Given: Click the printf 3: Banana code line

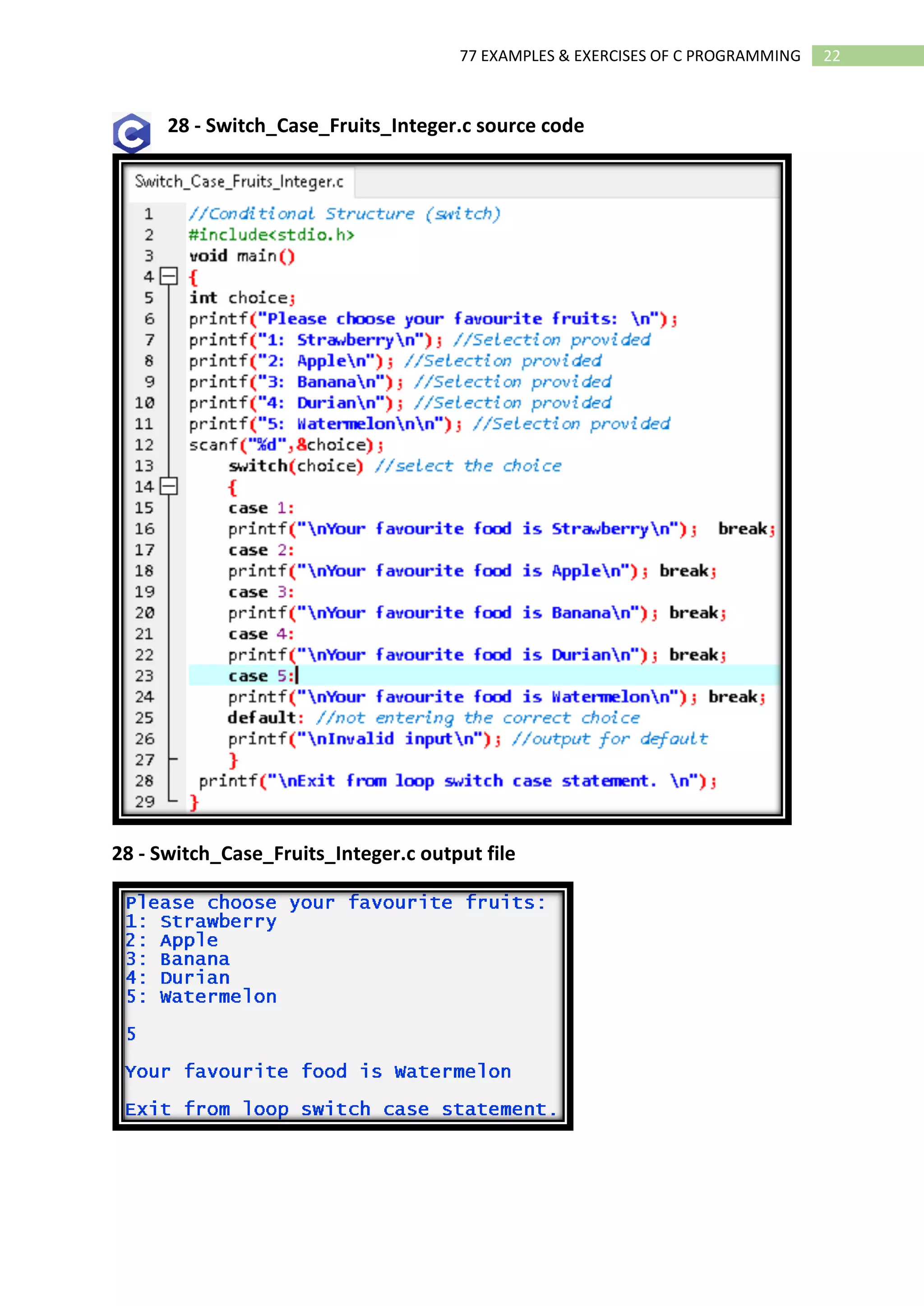Looking at the screenshot, I should click(296, 382).
